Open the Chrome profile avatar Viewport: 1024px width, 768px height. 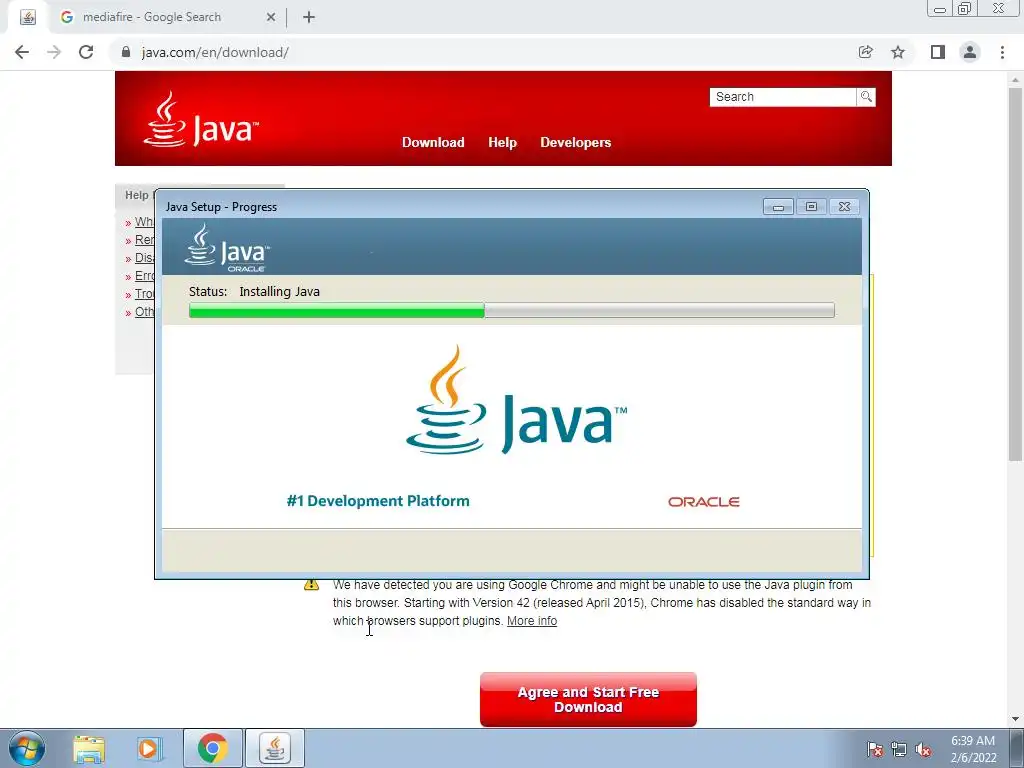click(x=970, y=52)
